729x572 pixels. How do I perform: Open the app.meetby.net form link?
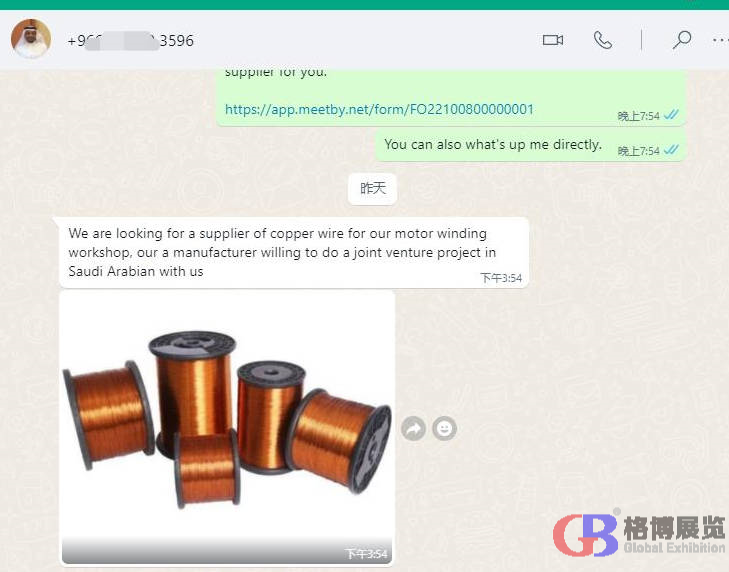pyautogui.click(x=379, y=110)
